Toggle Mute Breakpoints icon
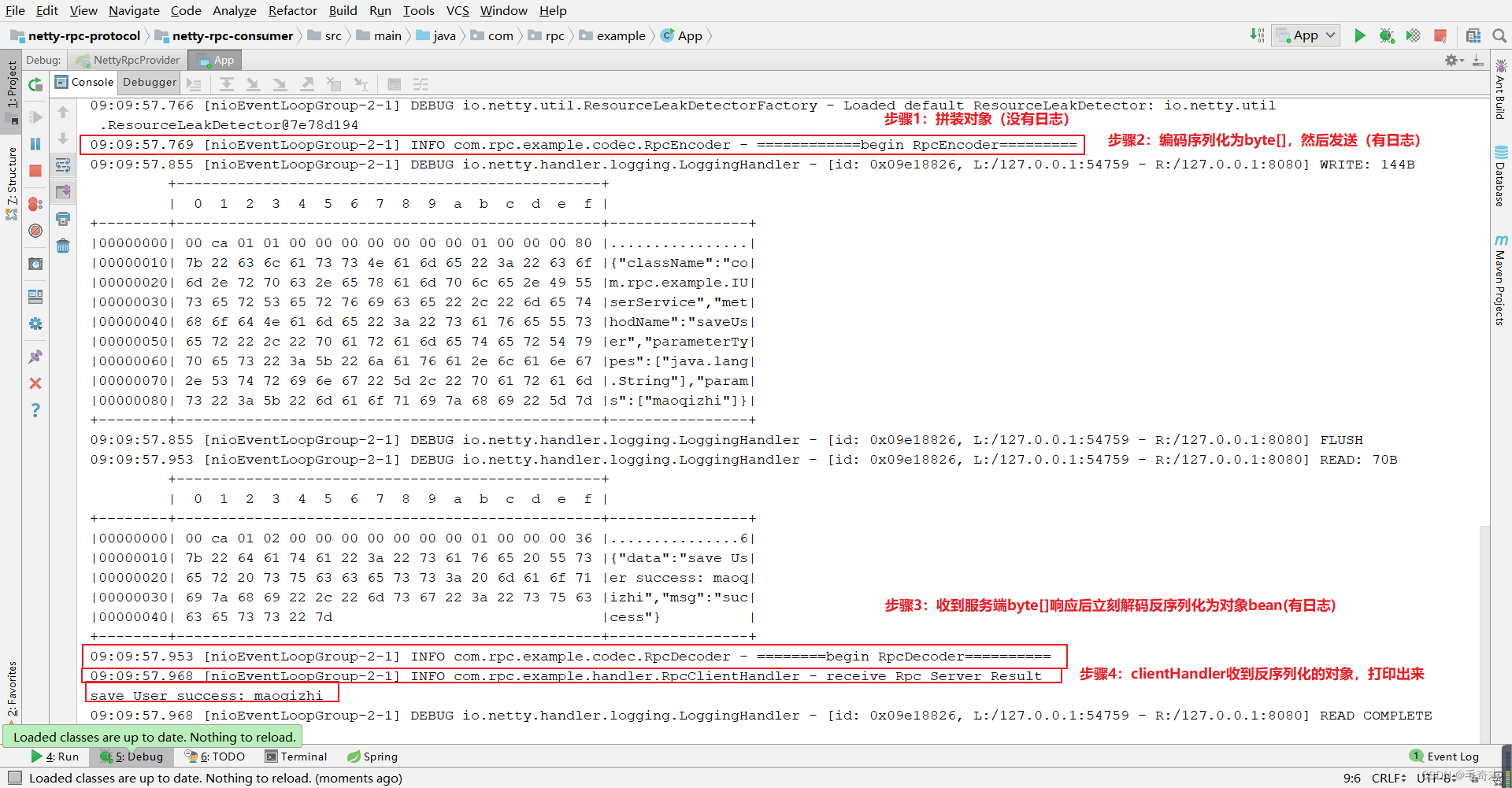Viewport: 1512px width, 788px height. click(35, 231)
